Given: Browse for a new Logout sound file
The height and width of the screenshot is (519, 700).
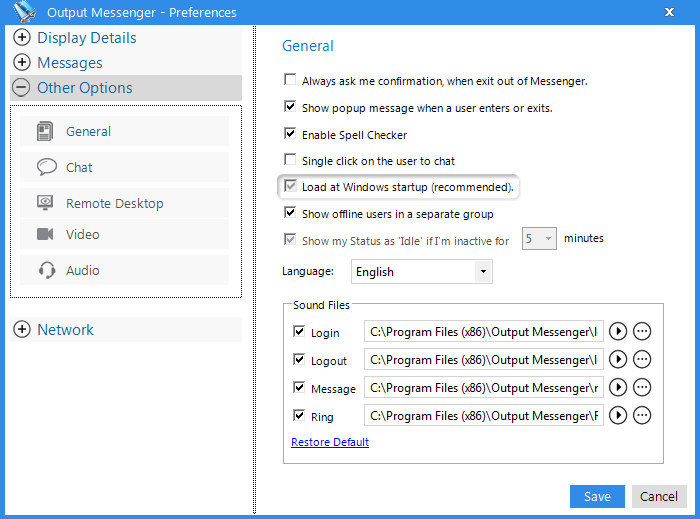Looking at the screenshot, I should pos(642,359).
